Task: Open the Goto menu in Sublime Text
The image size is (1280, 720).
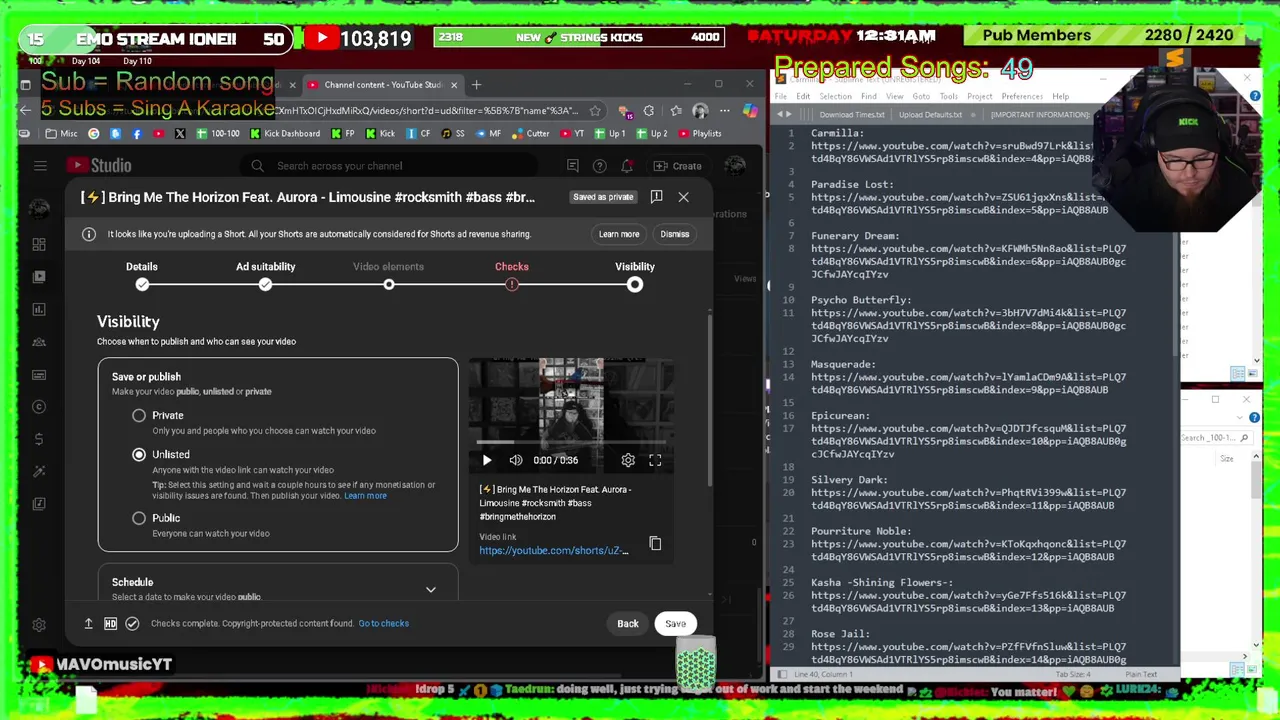Action: coord(921,97)
